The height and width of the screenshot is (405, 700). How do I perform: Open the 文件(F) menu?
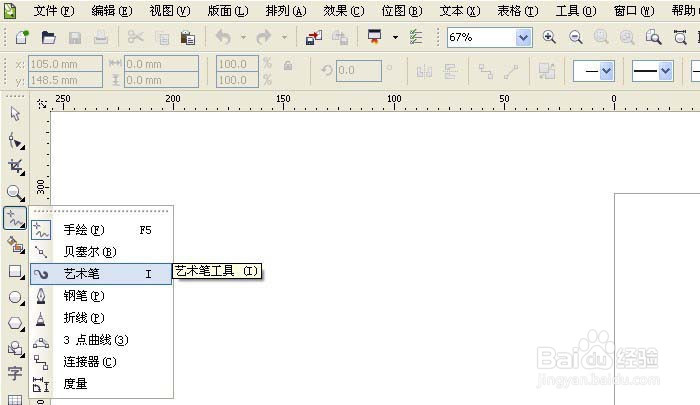(x=54, y=11)
